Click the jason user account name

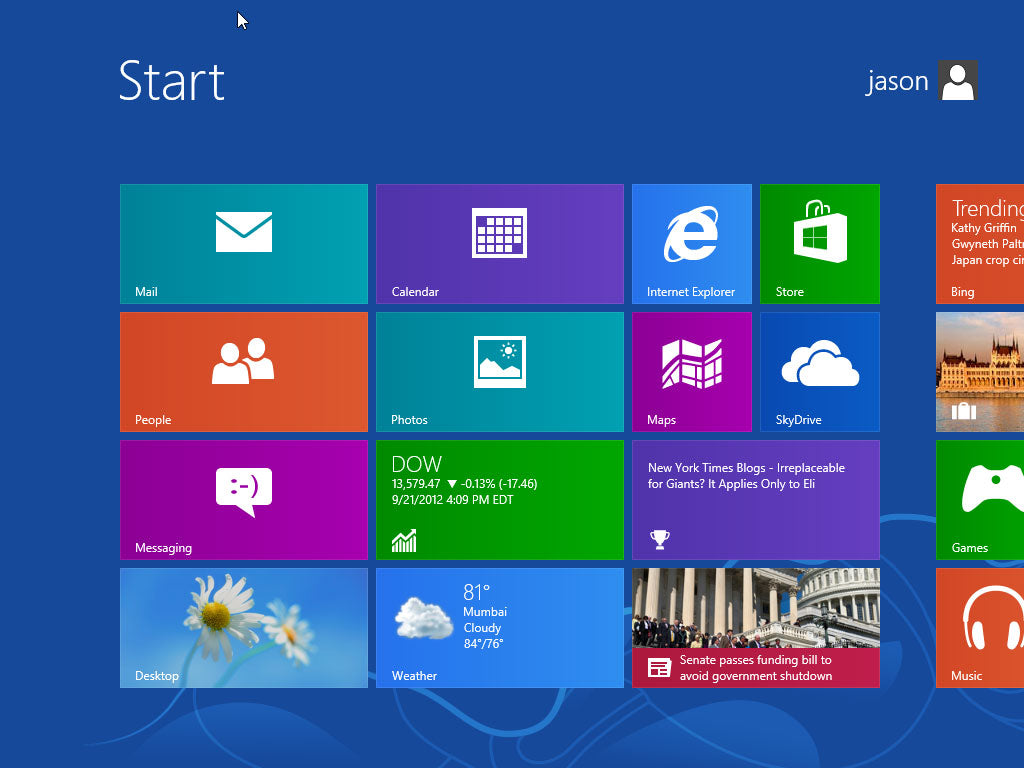coord(897,81)
